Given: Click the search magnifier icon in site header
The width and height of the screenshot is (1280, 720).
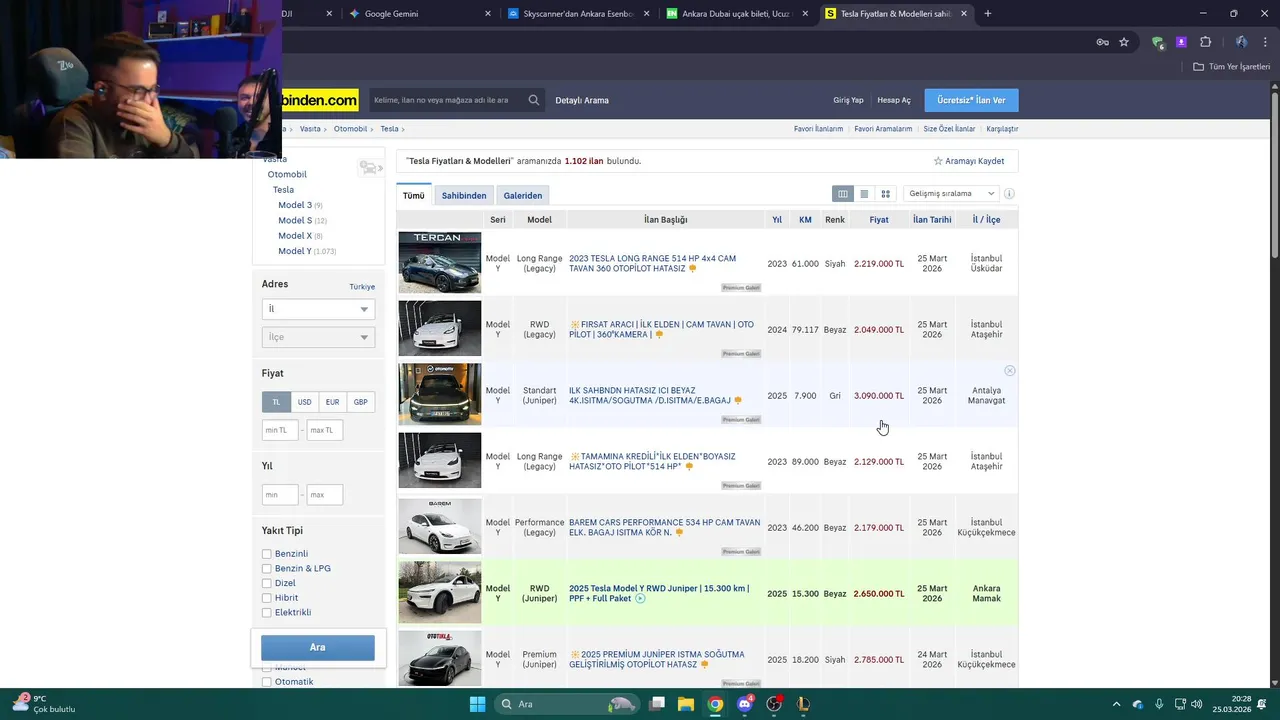Looking at the screenshot, I should (x=534, y=100).
